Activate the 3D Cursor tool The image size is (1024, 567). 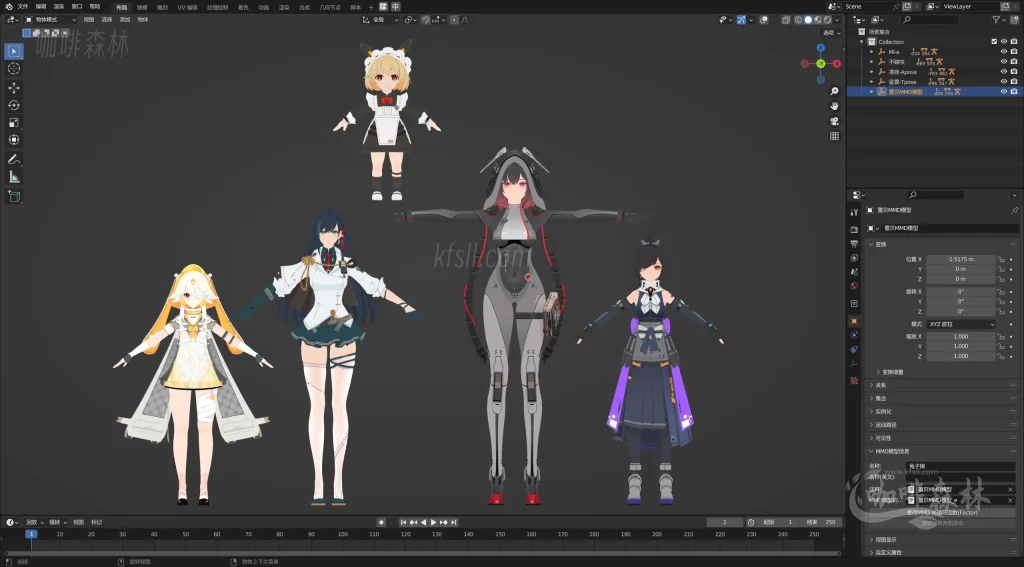tap(14, 69)
